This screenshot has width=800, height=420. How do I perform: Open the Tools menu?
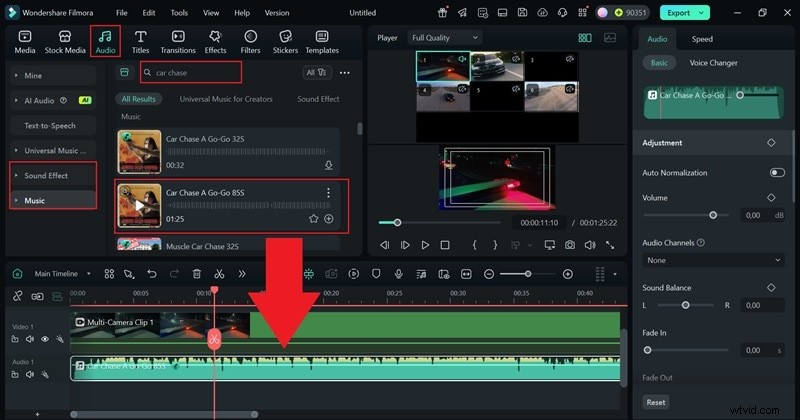click(179, 13)
